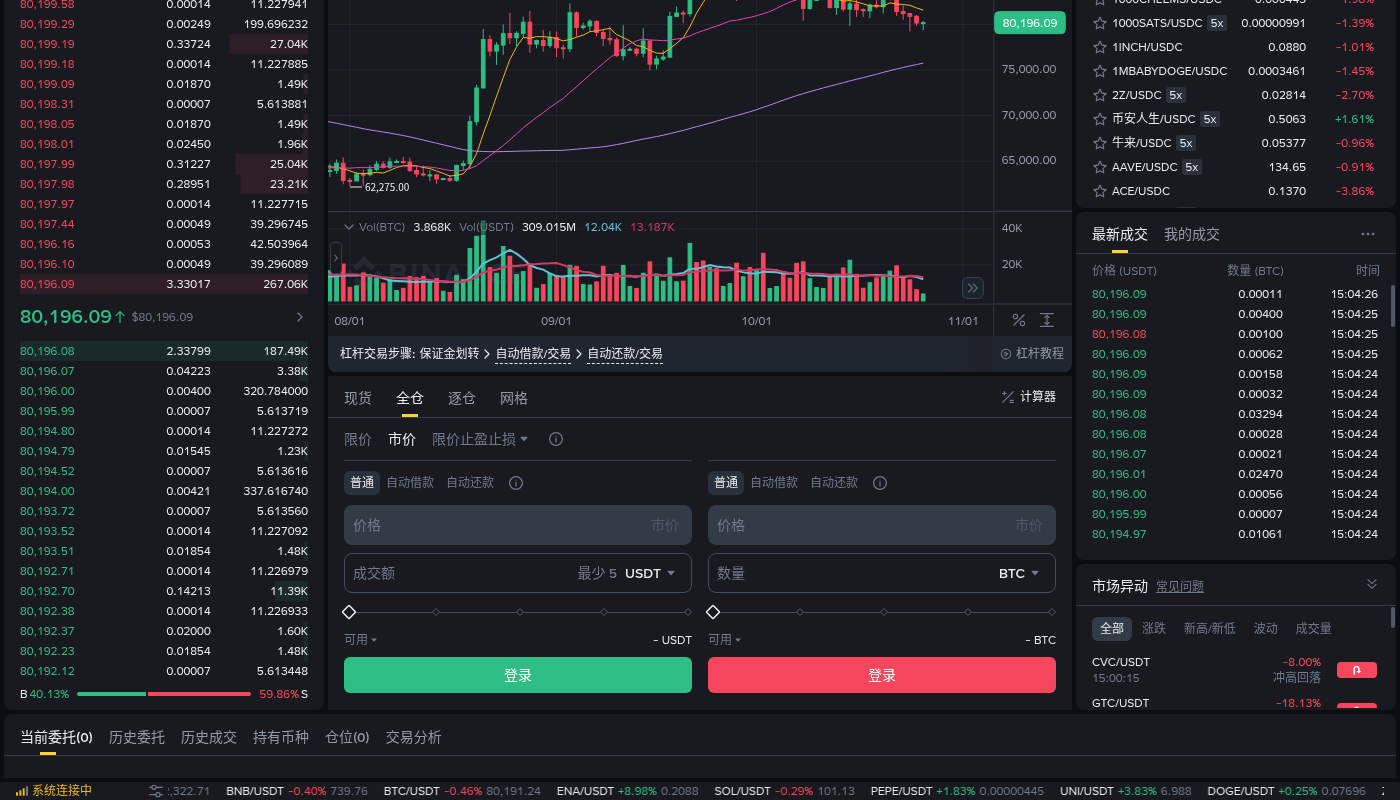Expand the 限价止盈止损 order type dropdown
The image size is (1400, 800).
point(480,439)
